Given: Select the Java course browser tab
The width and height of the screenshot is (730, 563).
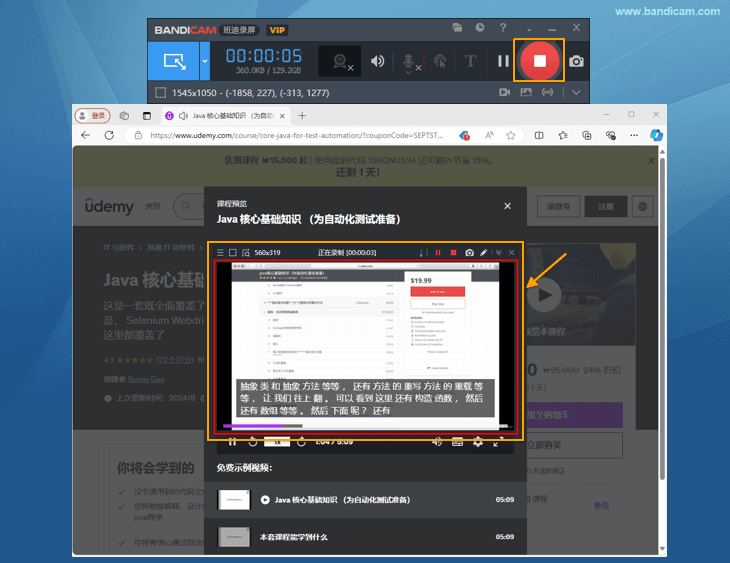Looking at the screenshot, I should tap(226, 116).
